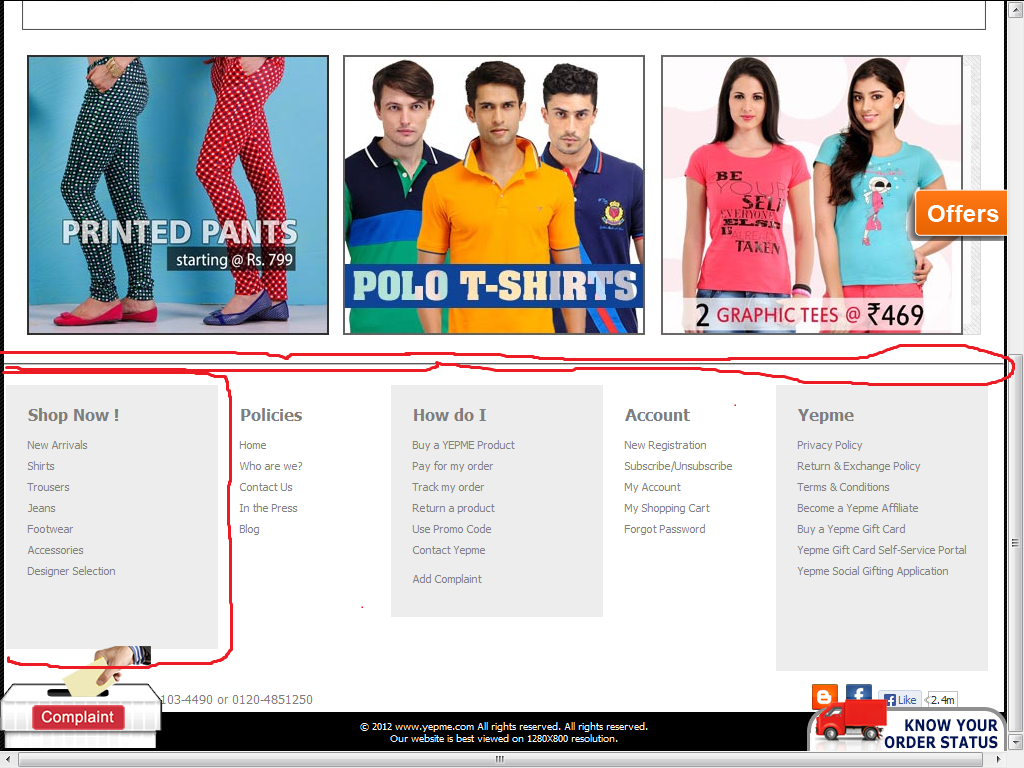
Task: Click the horizontal scrollbar right arrow
Action: tap(999, 760)
